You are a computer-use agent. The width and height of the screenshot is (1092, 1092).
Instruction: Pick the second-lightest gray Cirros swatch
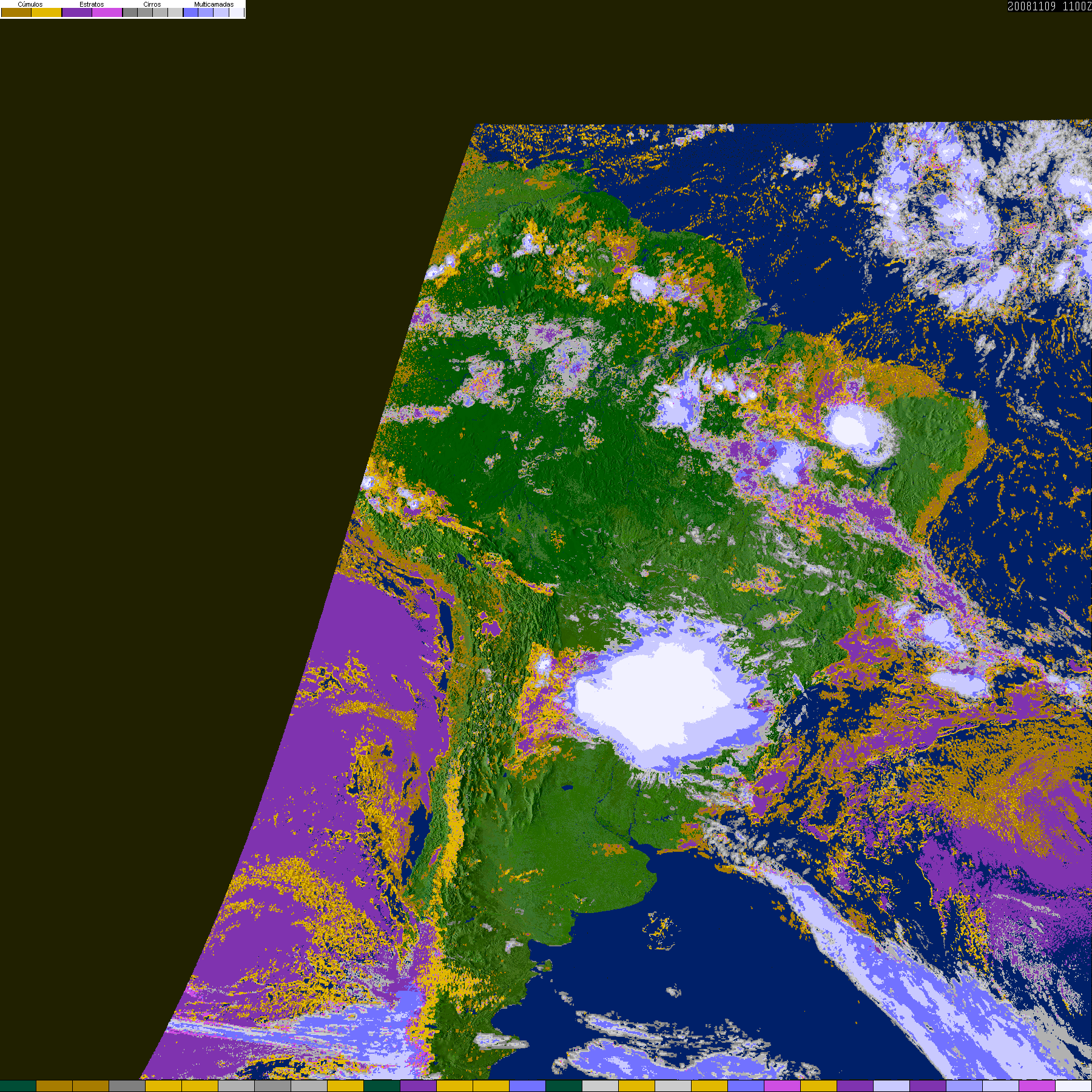tap(160, 12)
